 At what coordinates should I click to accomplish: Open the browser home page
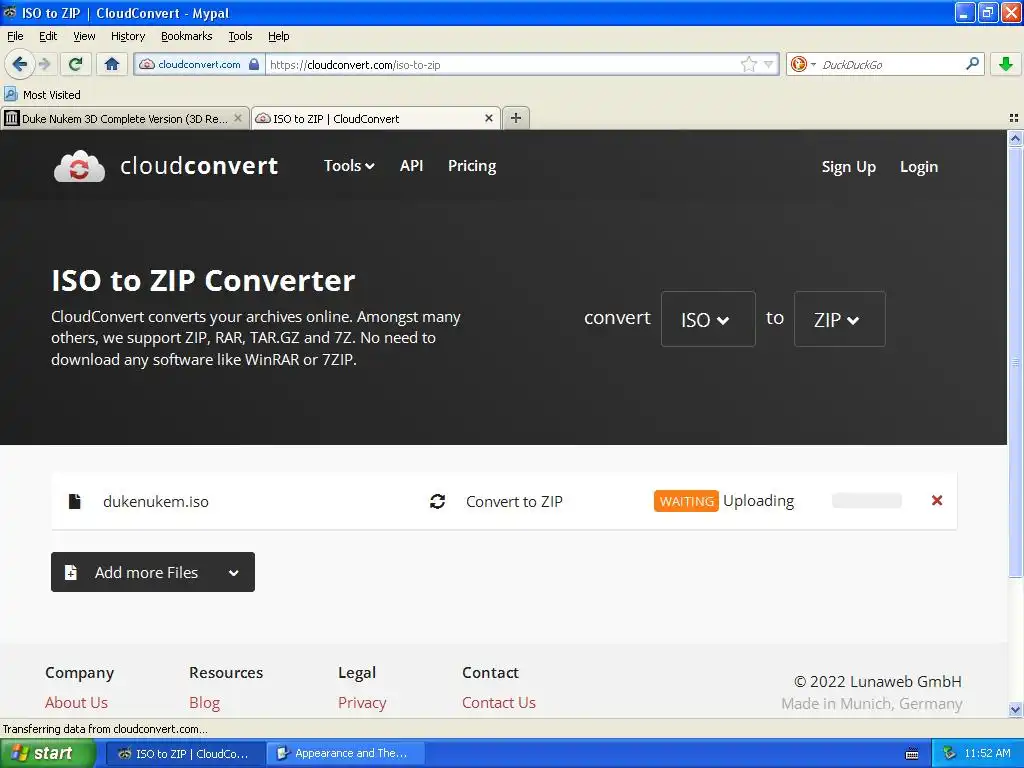(x=112, y=64)
